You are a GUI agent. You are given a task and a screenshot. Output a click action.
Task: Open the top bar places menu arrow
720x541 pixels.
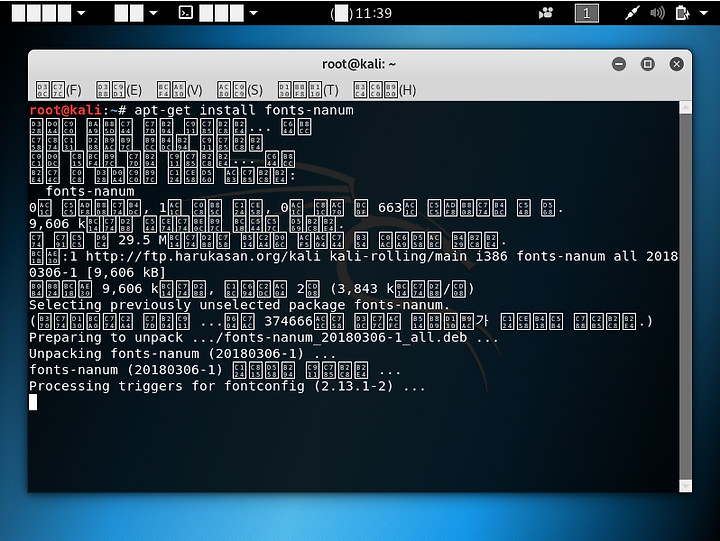tap(153, 13)
